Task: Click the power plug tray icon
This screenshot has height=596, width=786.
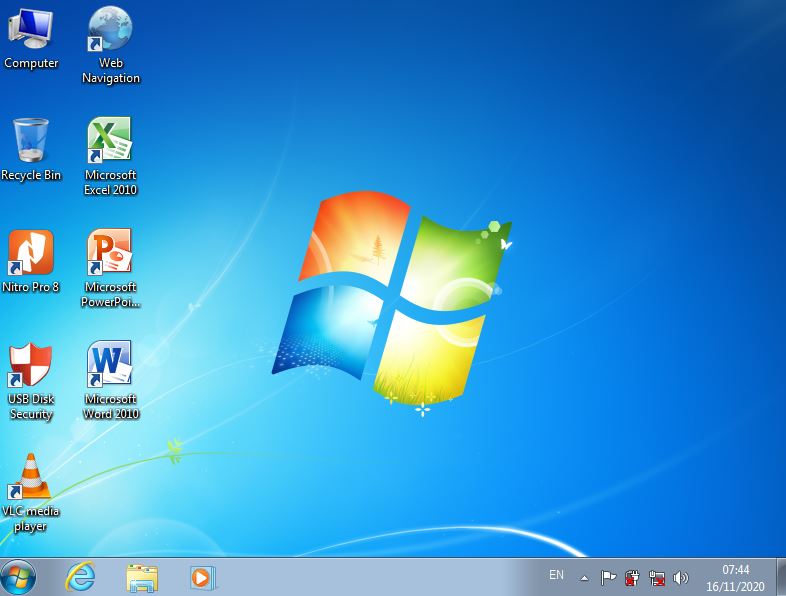Action: (632, 578)
